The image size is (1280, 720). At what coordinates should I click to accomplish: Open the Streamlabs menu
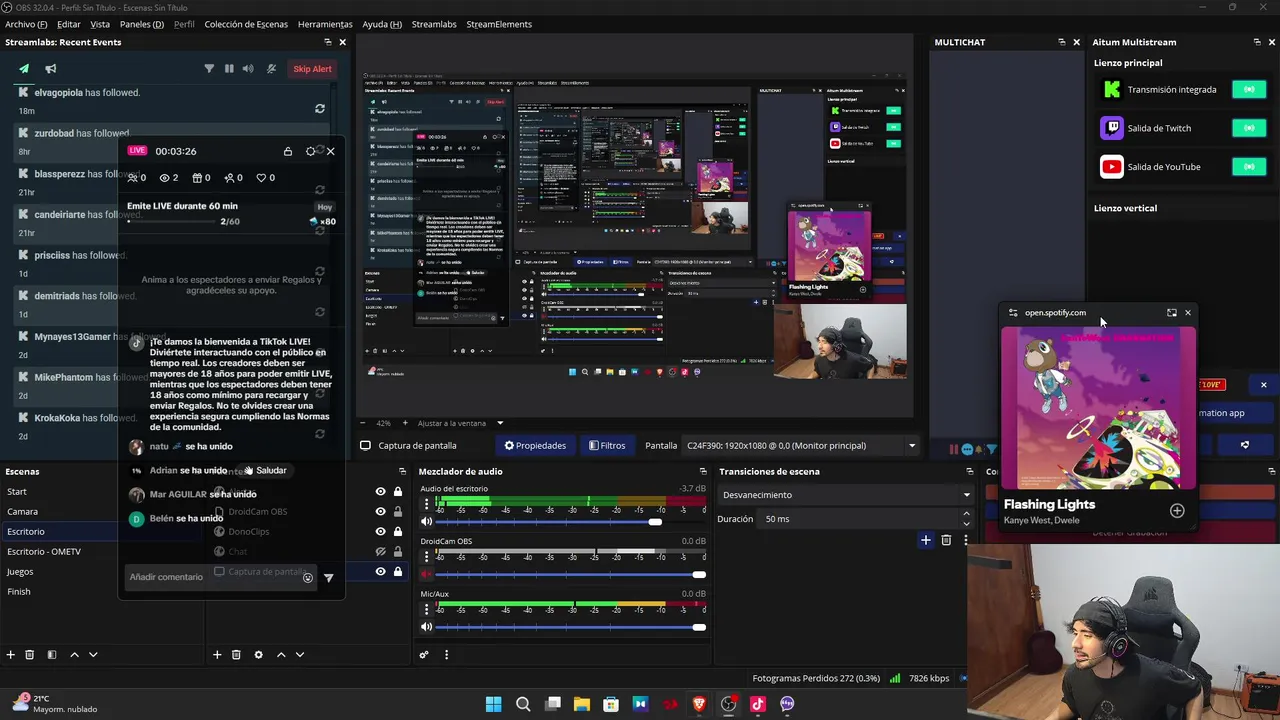pyautogui.click(x=434, y=24)
